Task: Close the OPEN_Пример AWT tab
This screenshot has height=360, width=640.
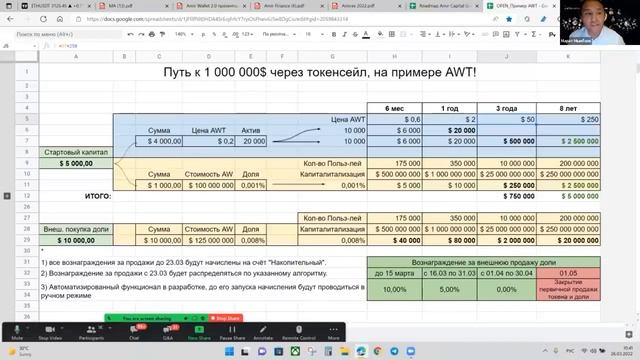Action: [554, 6]
